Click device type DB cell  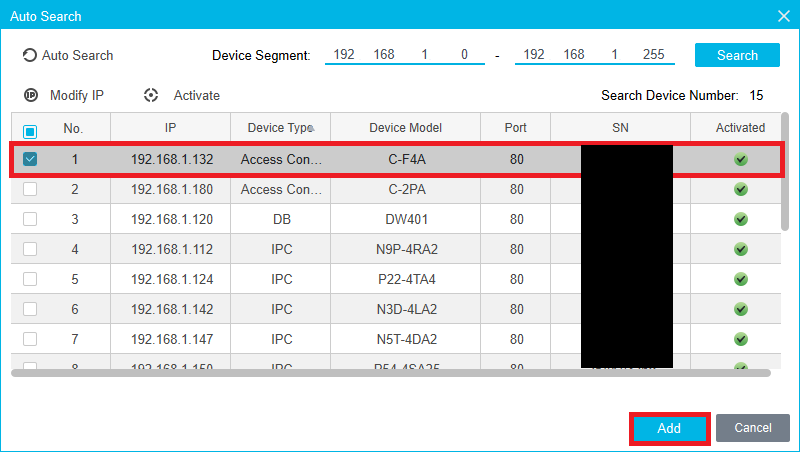(x=282, y=219)
